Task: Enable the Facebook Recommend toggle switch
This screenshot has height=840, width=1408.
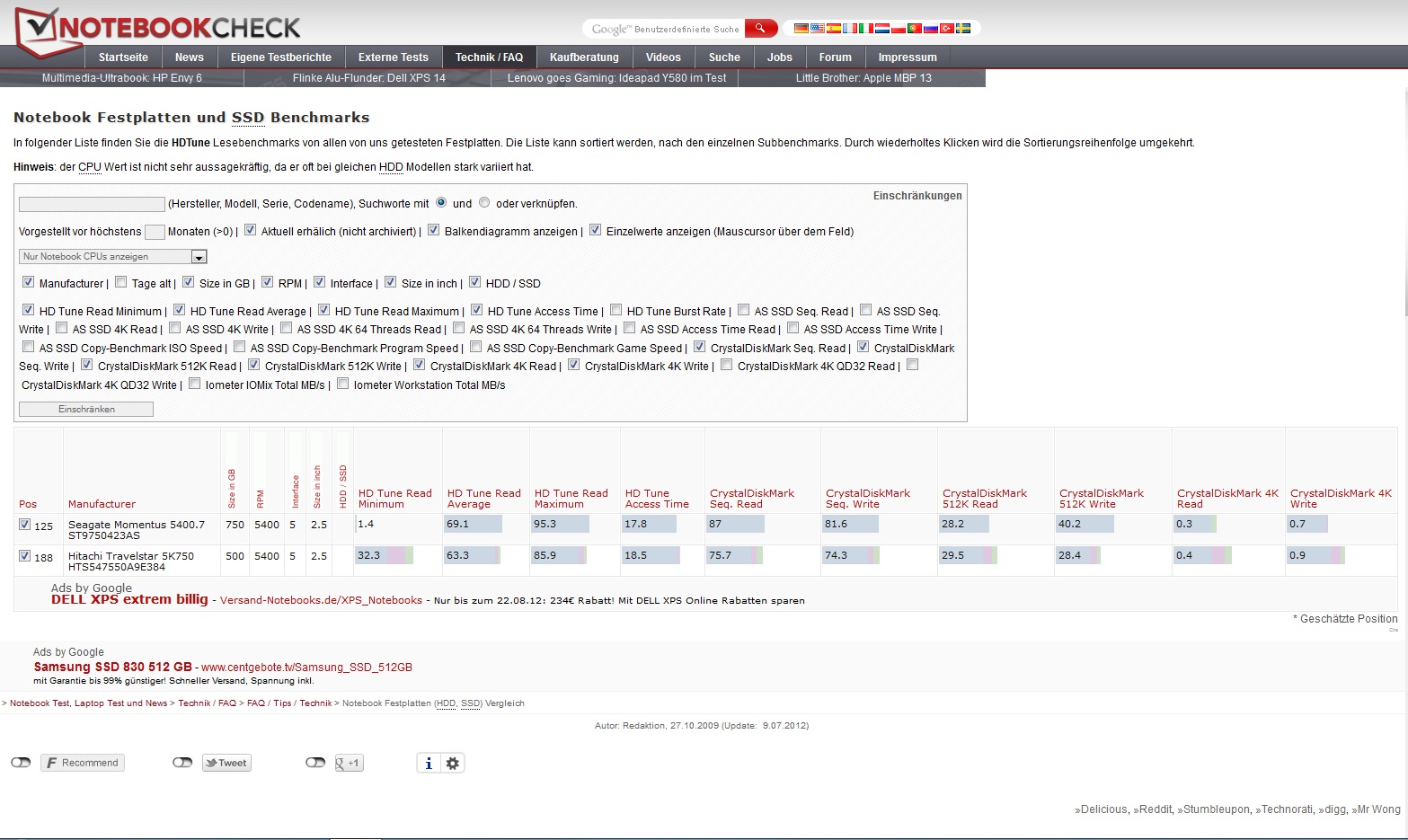Action: pyautogui.click(x=21, y=763)
